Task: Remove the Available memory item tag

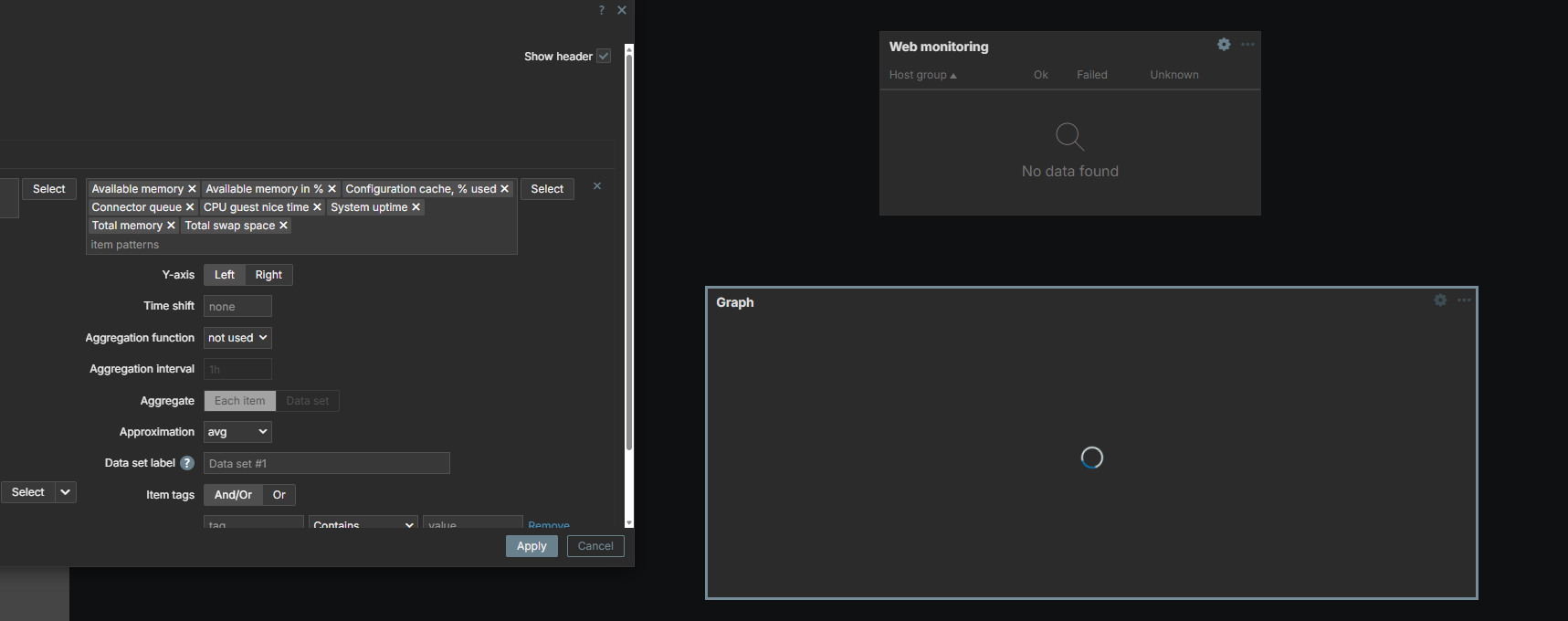Action: [192, 189]
